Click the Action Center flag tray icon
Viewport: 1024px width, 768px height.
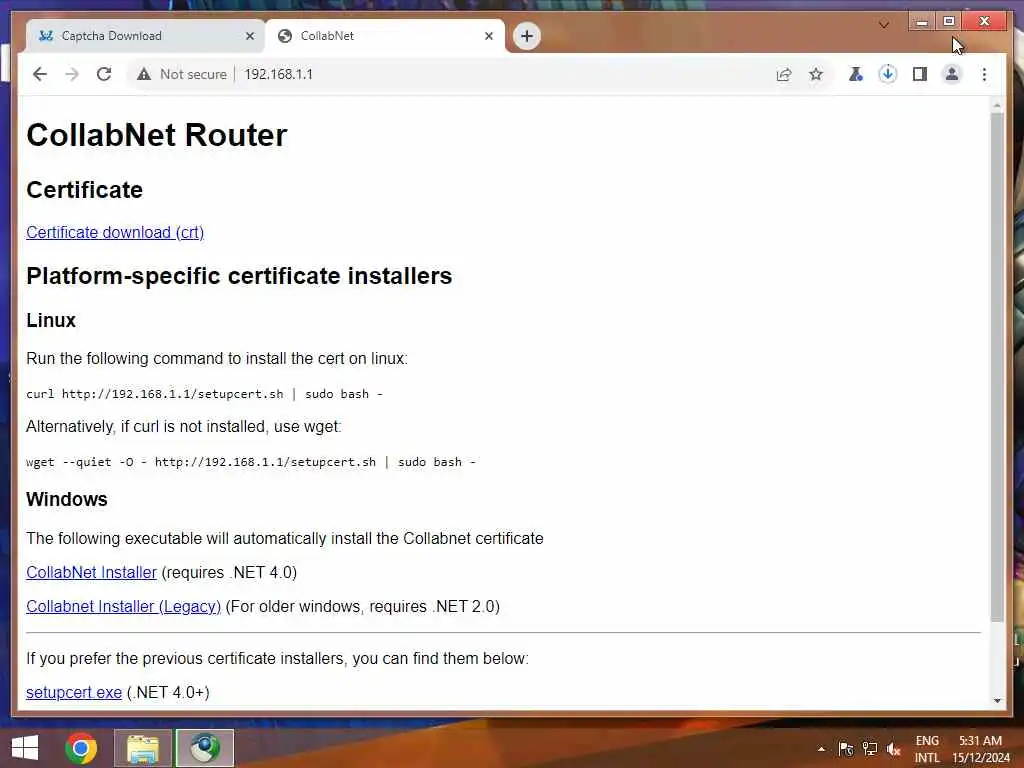click(x=846, y=749)
